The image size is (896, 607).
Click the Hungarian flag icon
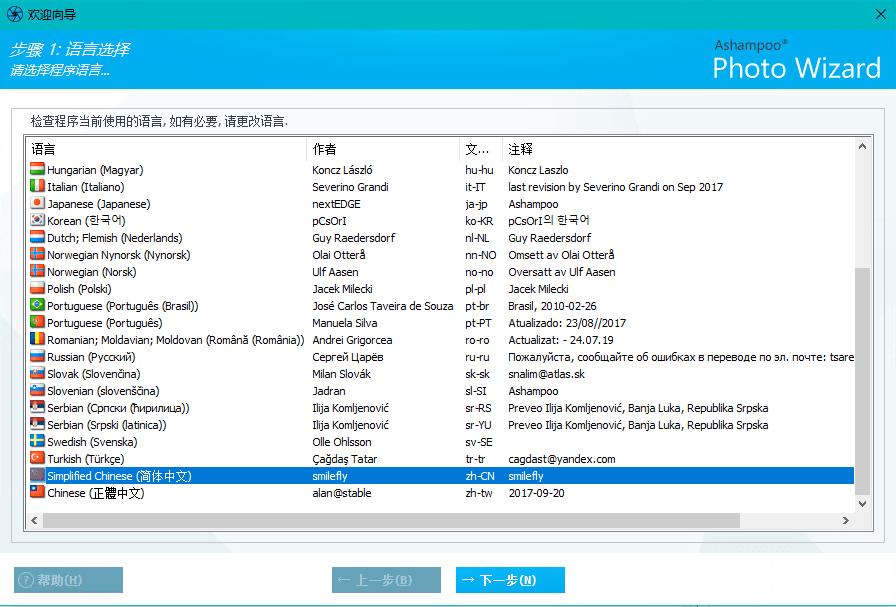coord(37,170)
